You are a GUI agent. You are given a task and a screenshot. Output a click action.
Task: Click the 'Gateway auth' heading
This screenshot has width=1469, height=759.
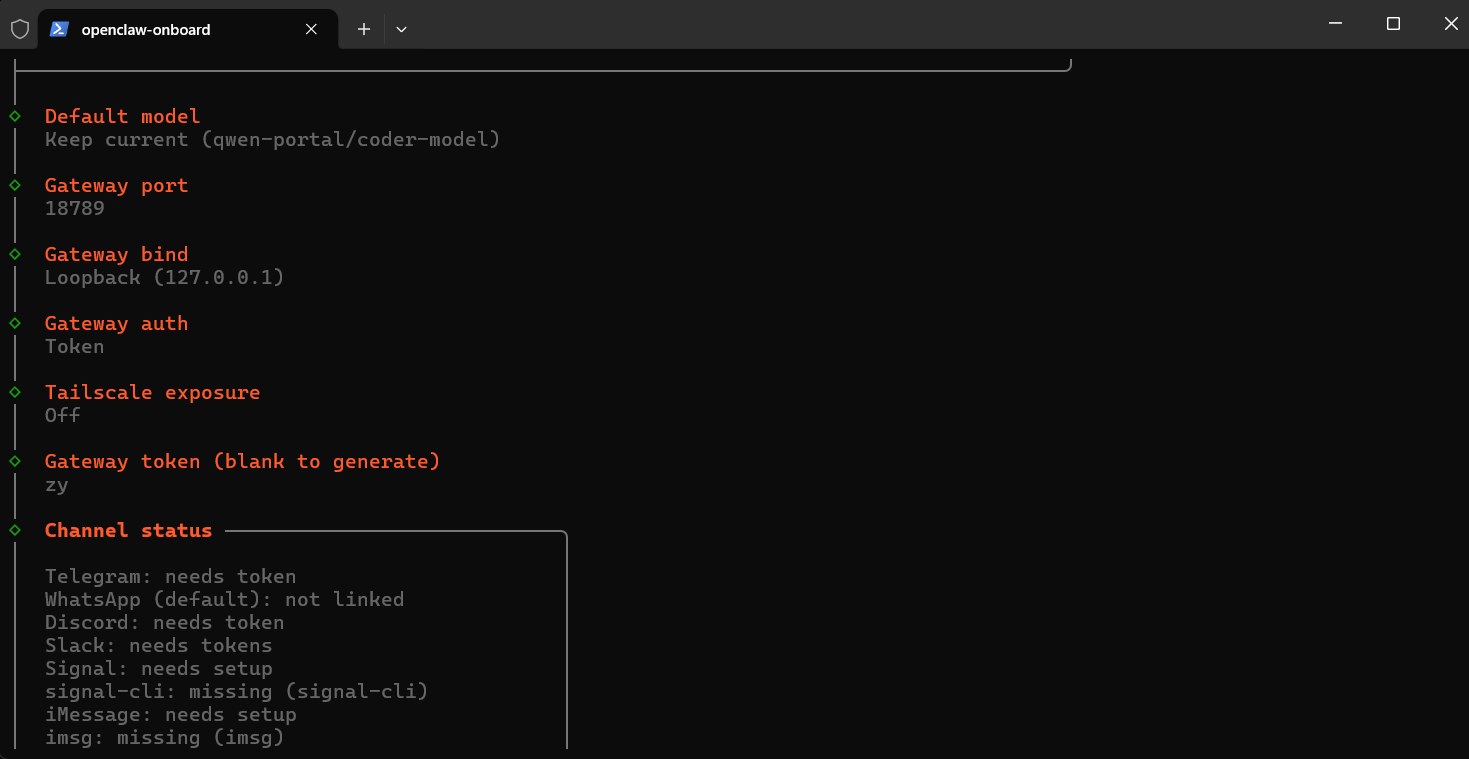tap(116, 323)
